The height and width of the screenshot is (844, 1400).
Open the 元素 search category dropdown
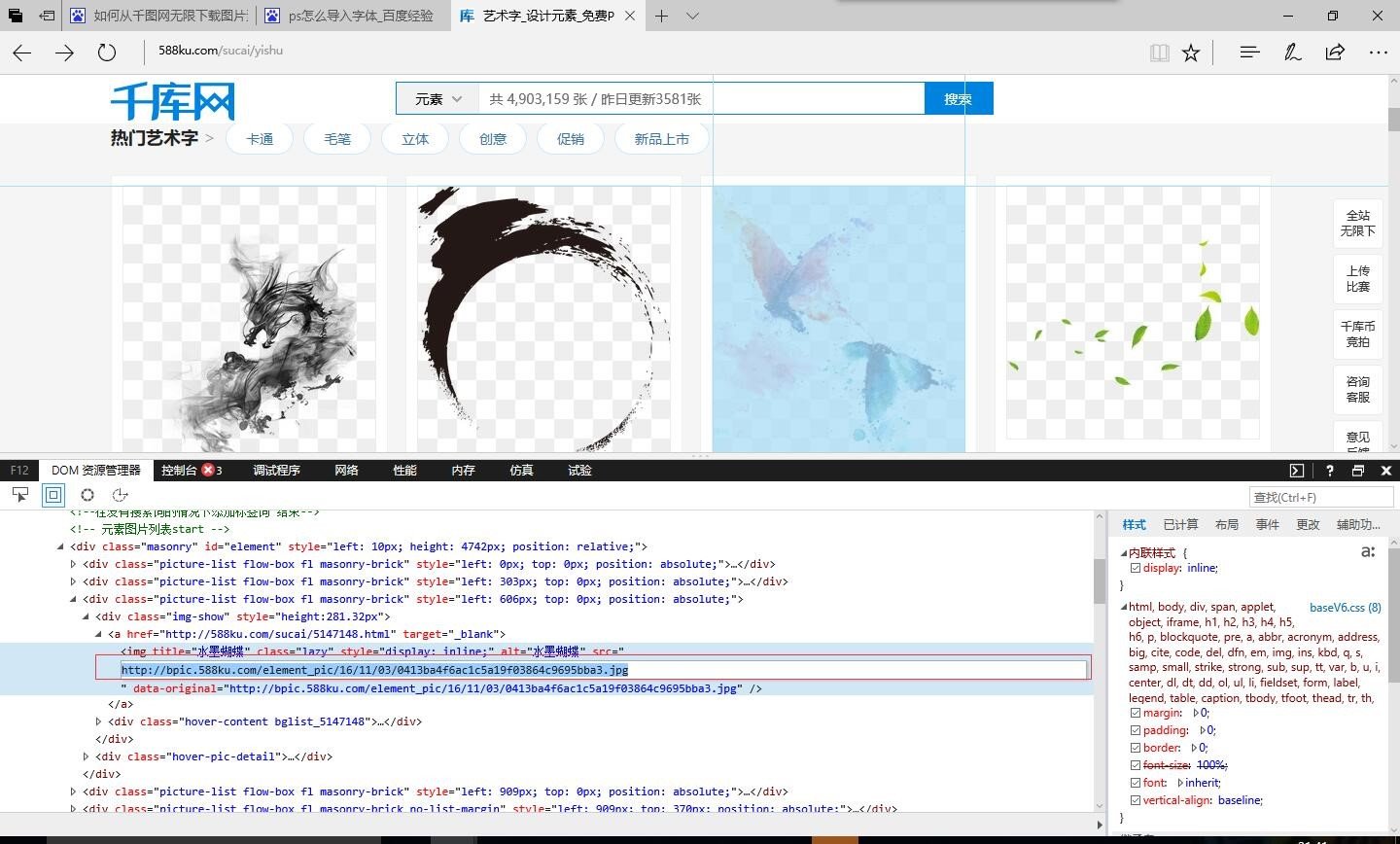437,99
